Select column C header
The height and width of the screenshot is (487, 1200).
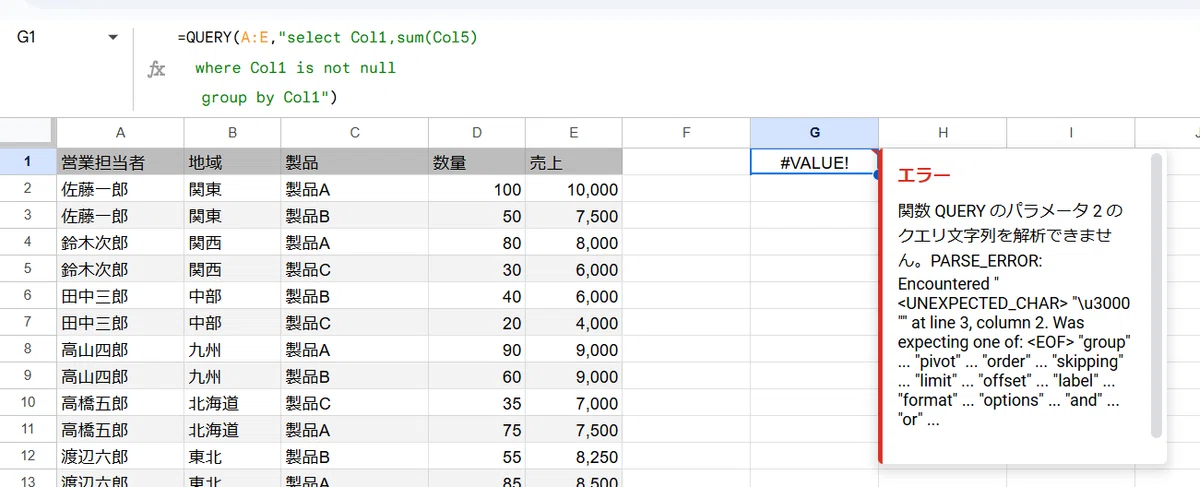tap(354, 132)
